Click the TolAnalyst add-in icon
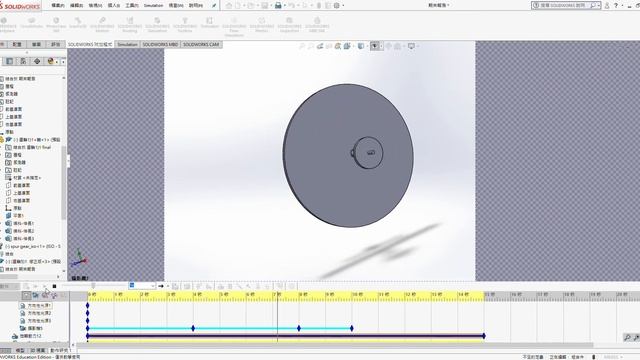The width and height of the screenshot is (640, 360). 209,23
